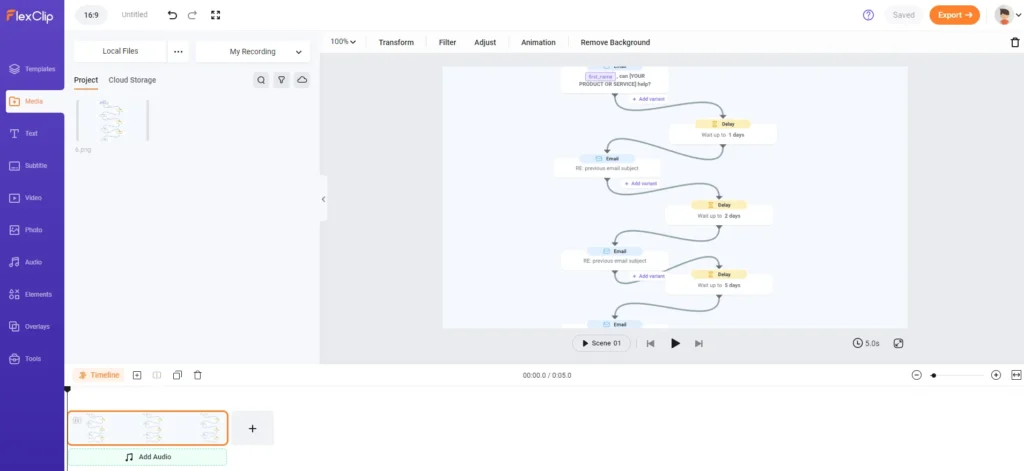The height and width of the screenshot is (471, 1024).
Task: Open the media filter icon
Action: pos(281,80)
